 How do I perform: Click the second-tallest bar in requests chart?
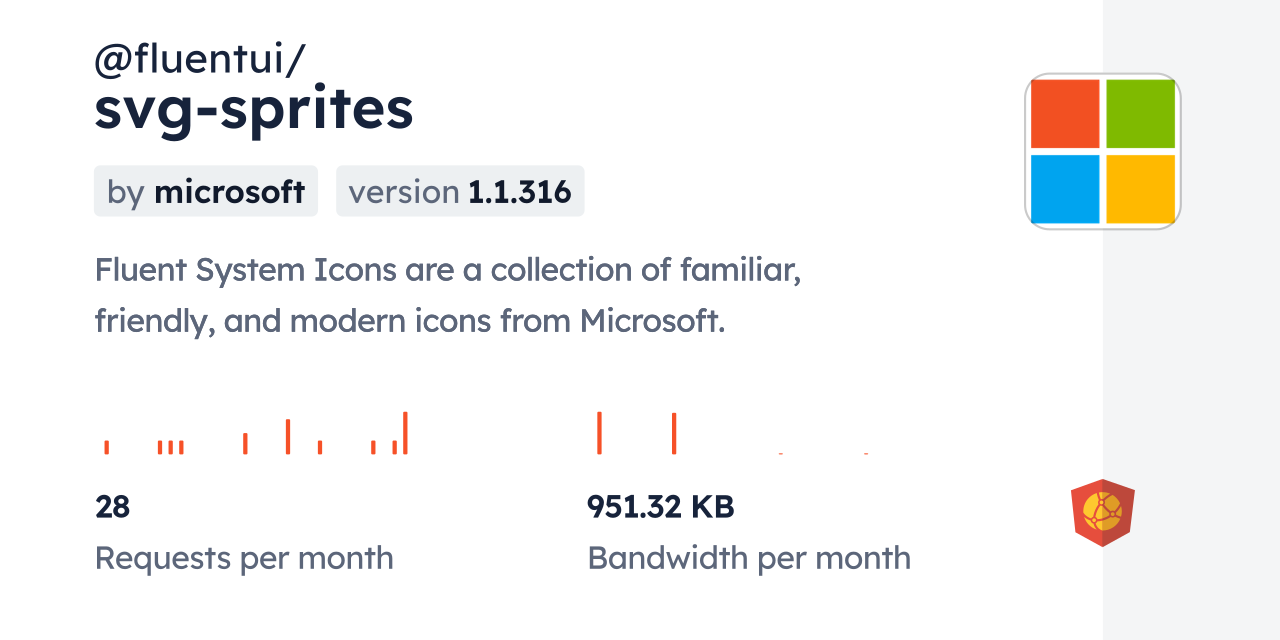tap(288, 437)
